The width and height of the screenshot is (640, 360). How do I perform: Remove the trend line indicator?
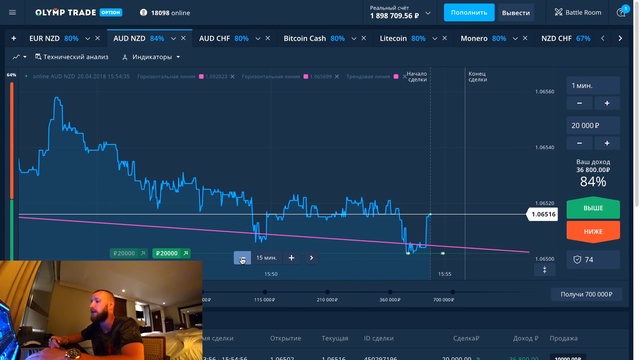tap(405, 76)
